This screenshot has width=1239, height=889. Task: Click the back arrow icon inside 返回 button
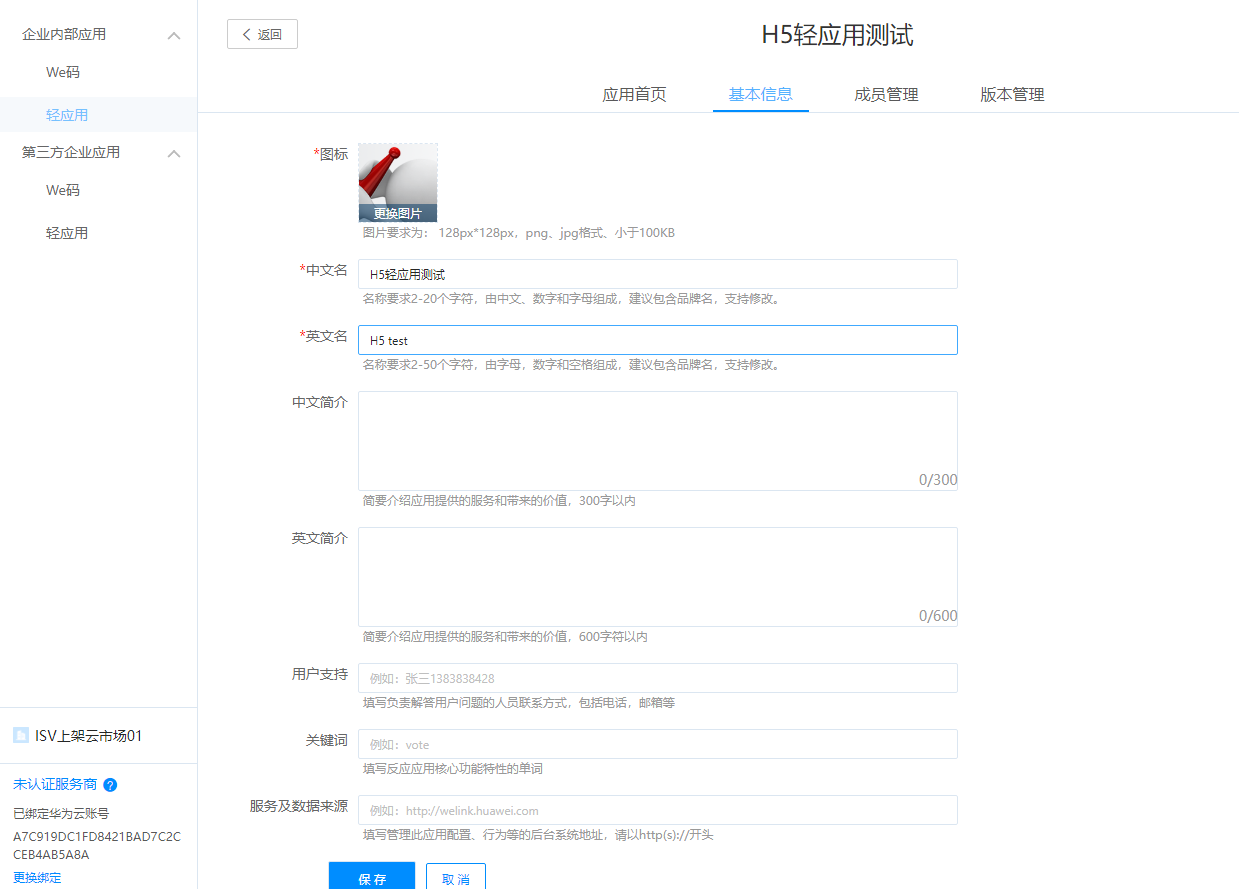point(246,33)
